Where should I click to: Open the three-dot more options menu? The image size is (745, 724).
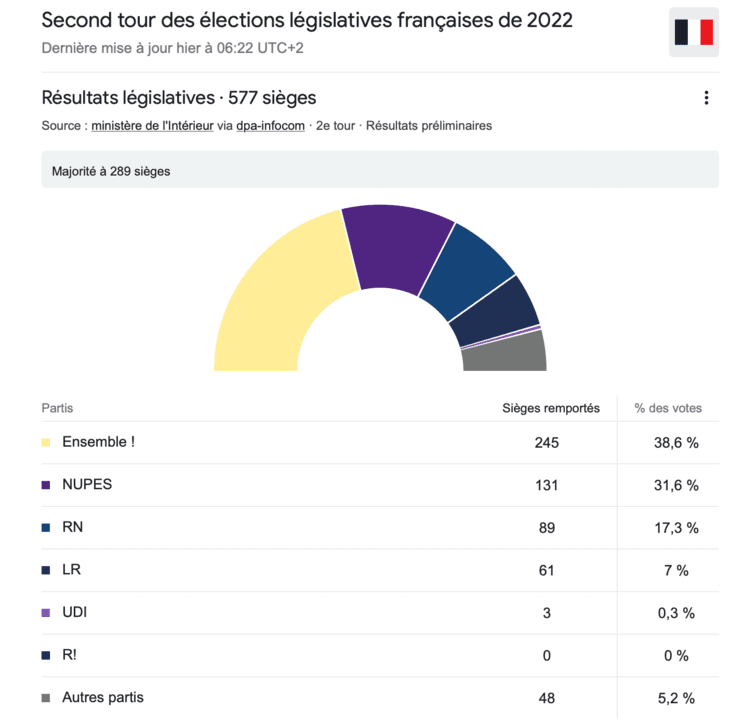(x=706, y=98)
